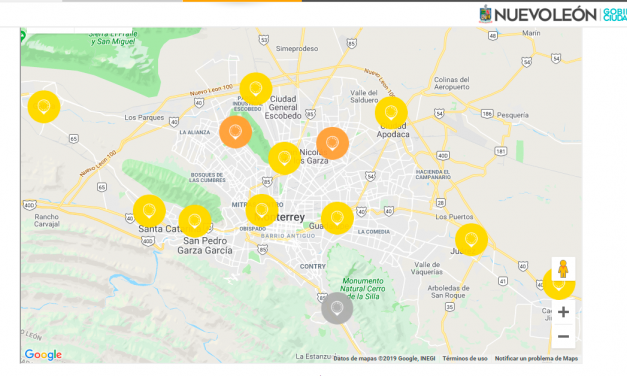This screenshot has width=627, height=376.
Task: Click the Valle del Salduero label
Action: (x=364, y=96)
